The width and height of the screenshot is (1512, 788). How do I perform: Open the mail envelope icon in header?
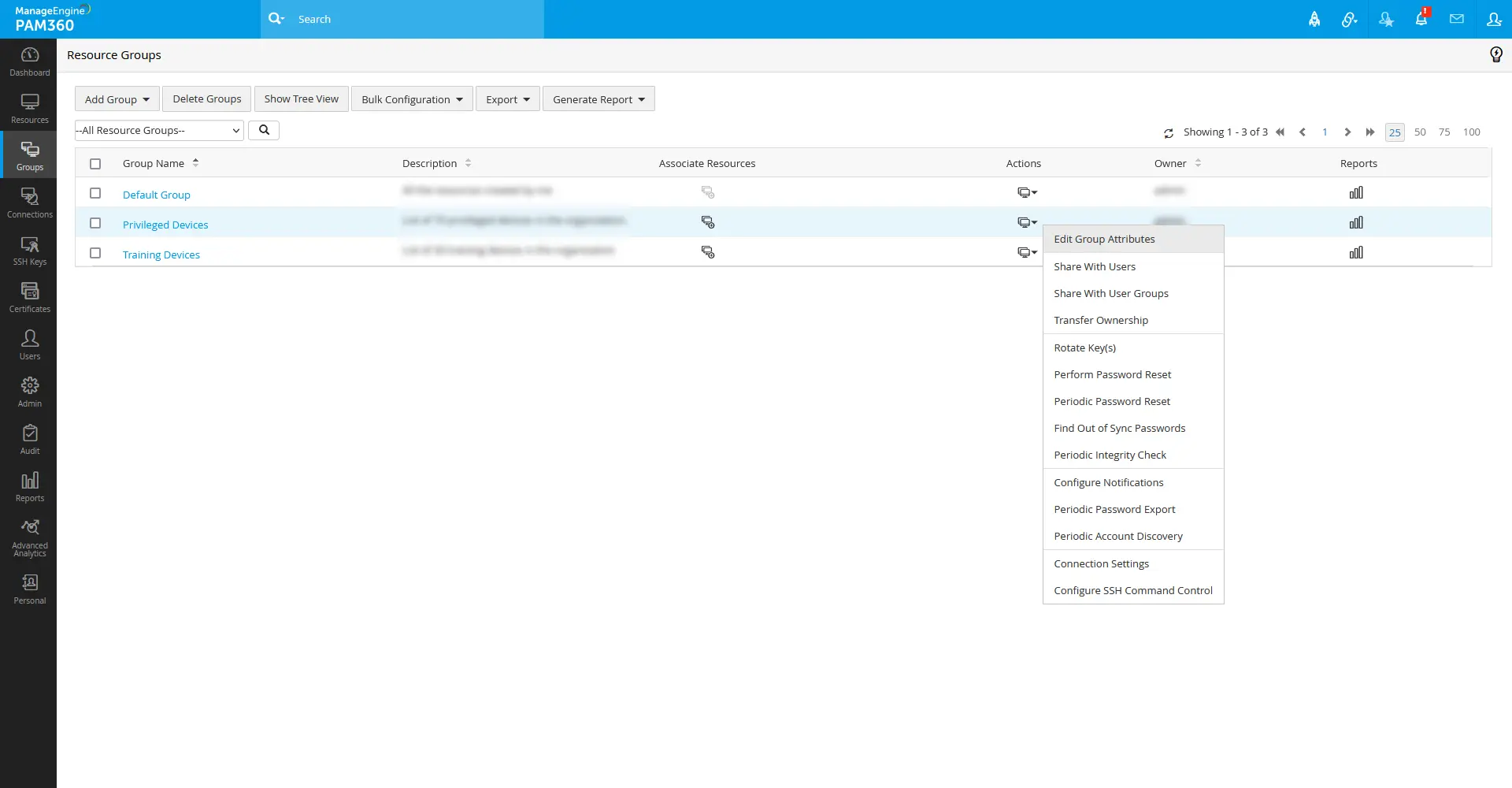click(x=1456, y=19)
